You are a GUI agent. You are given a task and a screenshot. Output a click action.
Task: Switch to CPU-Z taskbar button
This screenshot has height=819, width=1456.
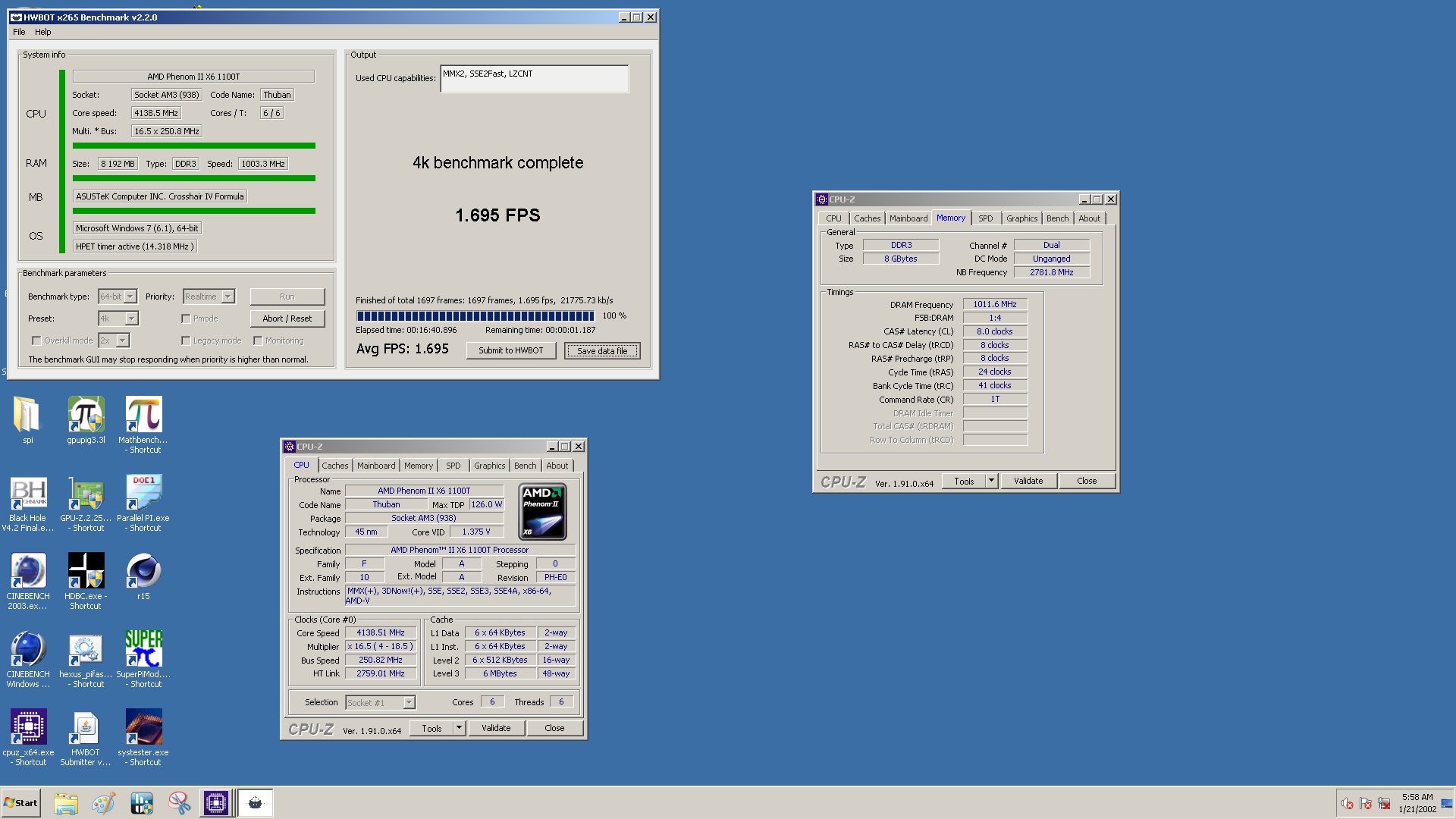[215, 803]
